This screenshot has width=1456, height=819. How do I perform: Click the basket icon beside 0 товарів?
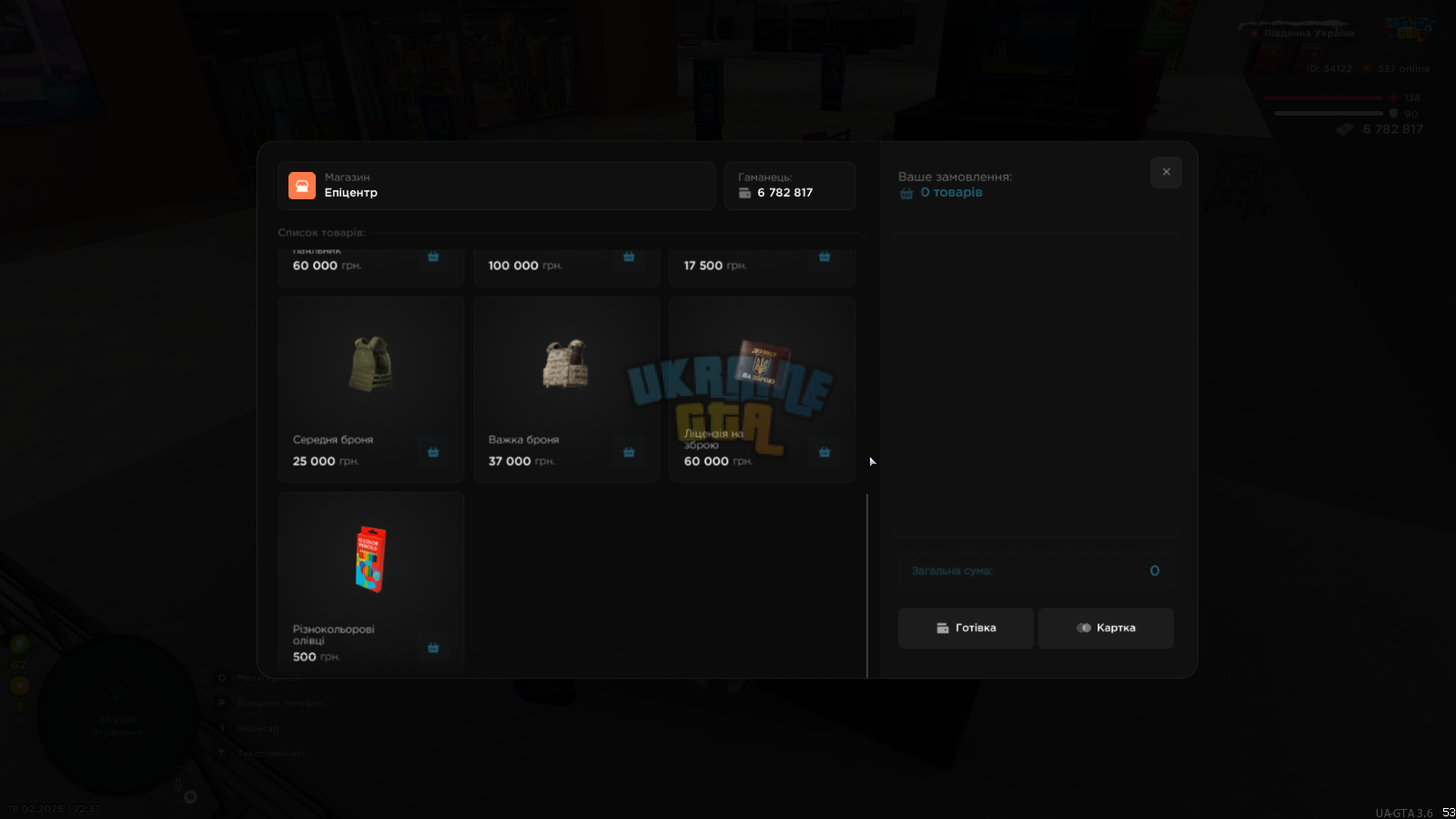pos(906,193)
